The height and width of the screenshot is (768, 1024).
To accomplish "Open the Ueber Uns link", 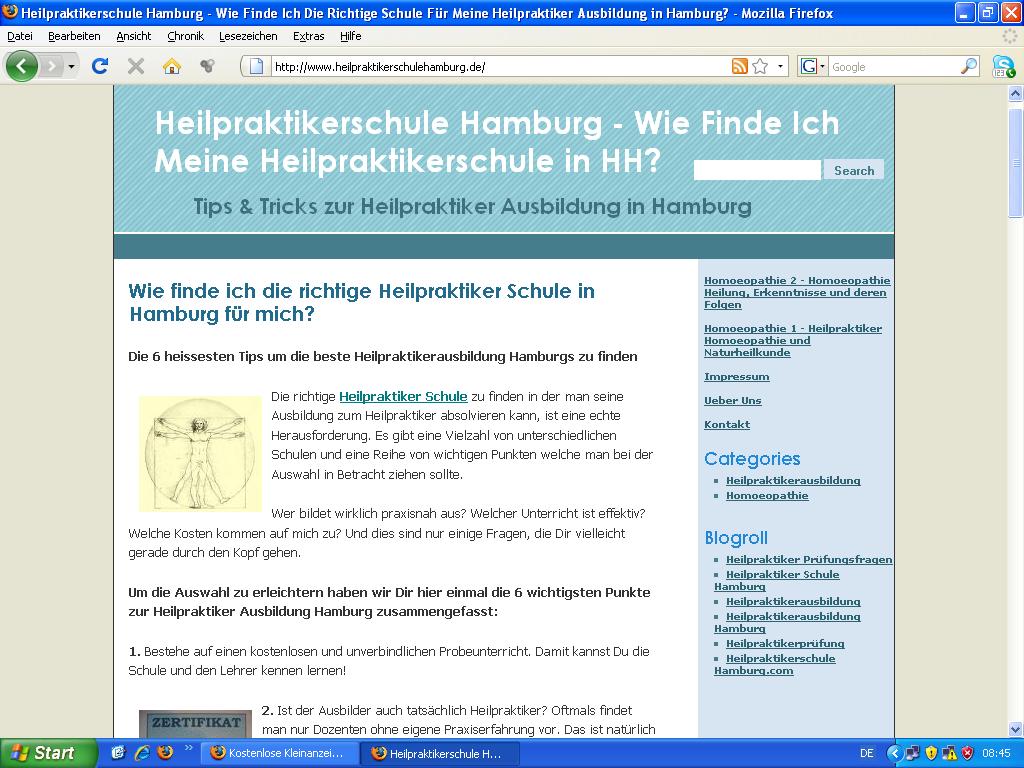I will [733, 400].
